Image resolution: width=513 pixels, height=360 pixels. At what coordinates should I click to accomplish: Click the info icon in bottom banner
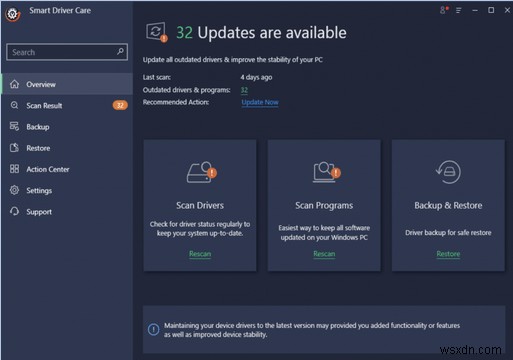[x=153, y=330]
